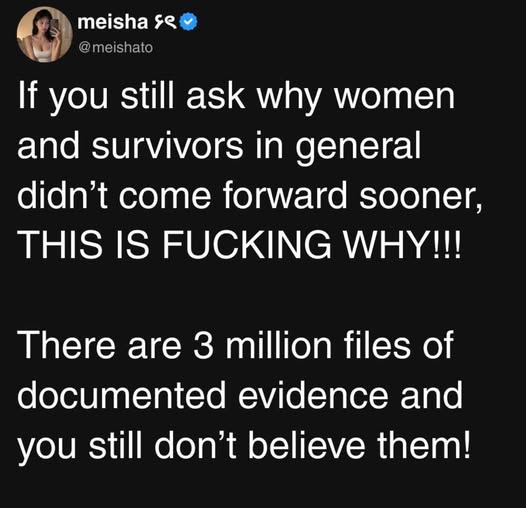The height and width of the screenshot is (508, 526).
Task: Click the number '3' before million
Action: point(203,346)
